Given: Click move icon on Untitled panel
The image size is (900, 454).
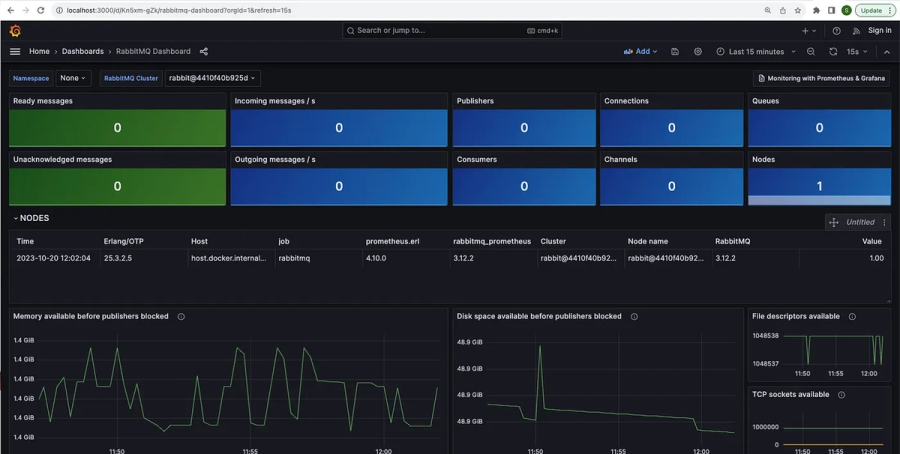Looking at the screenshot, I should pyautogui.click(x=834, y=222).
